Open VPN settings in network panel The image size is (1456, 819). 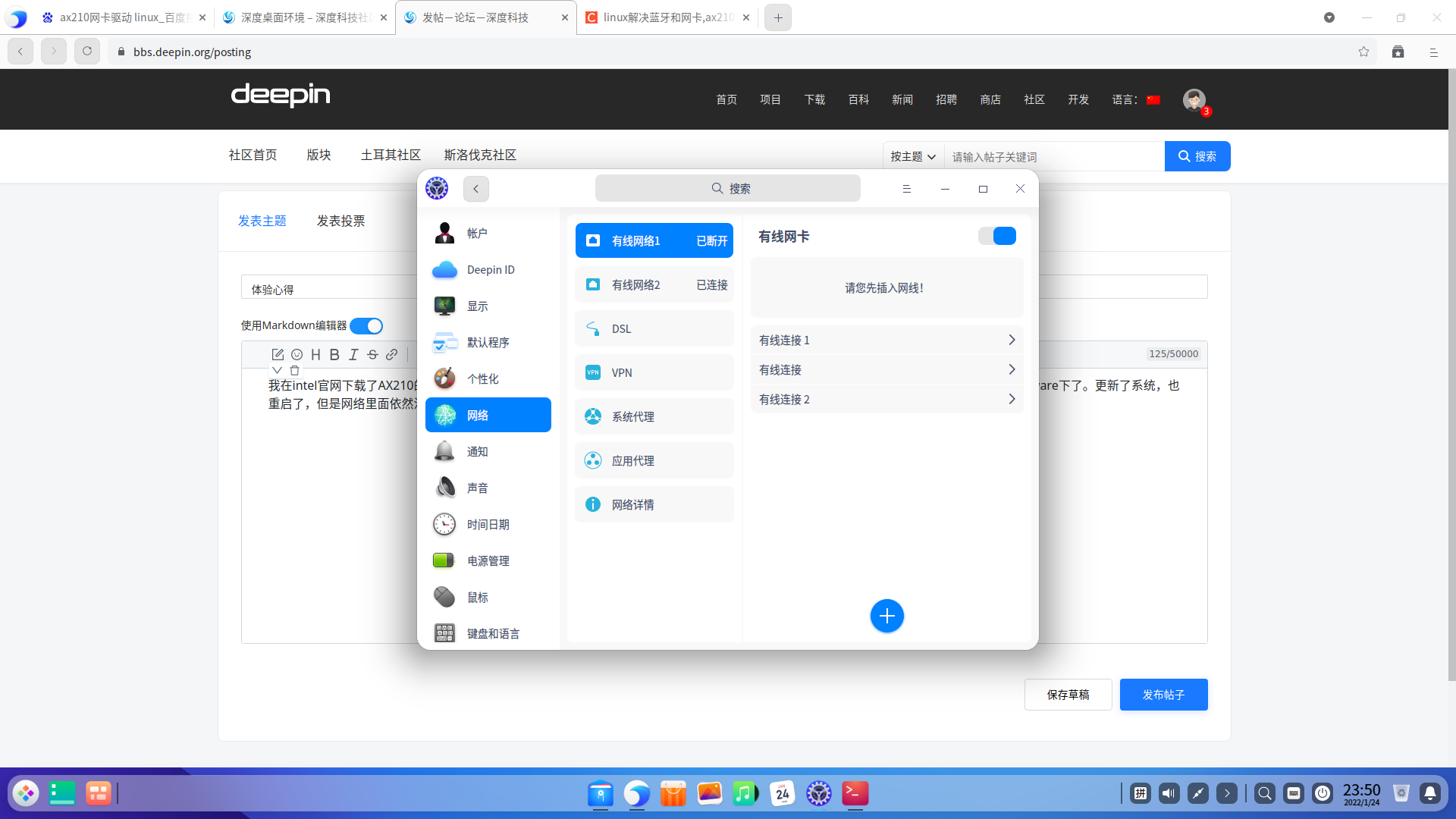coord(654,372)
